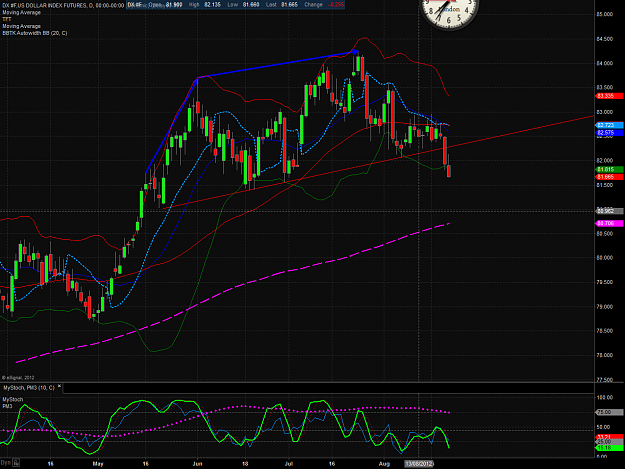Click the Jul label on time axis

pos(289,464)
